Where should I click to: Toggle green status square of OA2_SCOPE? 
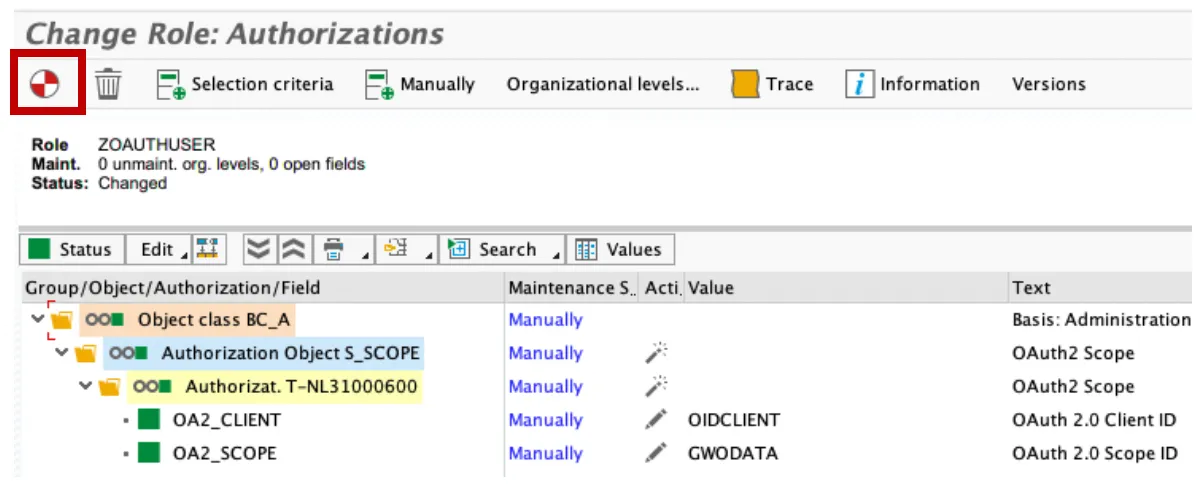point(149,453)
